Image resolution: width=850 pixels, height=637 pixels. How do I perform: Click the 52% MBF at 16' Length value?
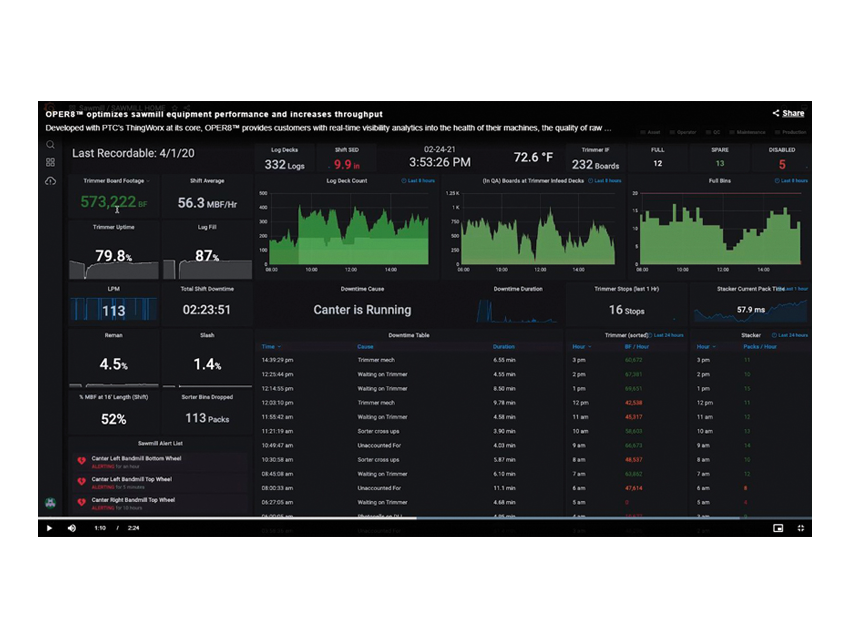(x=114, y=419)
